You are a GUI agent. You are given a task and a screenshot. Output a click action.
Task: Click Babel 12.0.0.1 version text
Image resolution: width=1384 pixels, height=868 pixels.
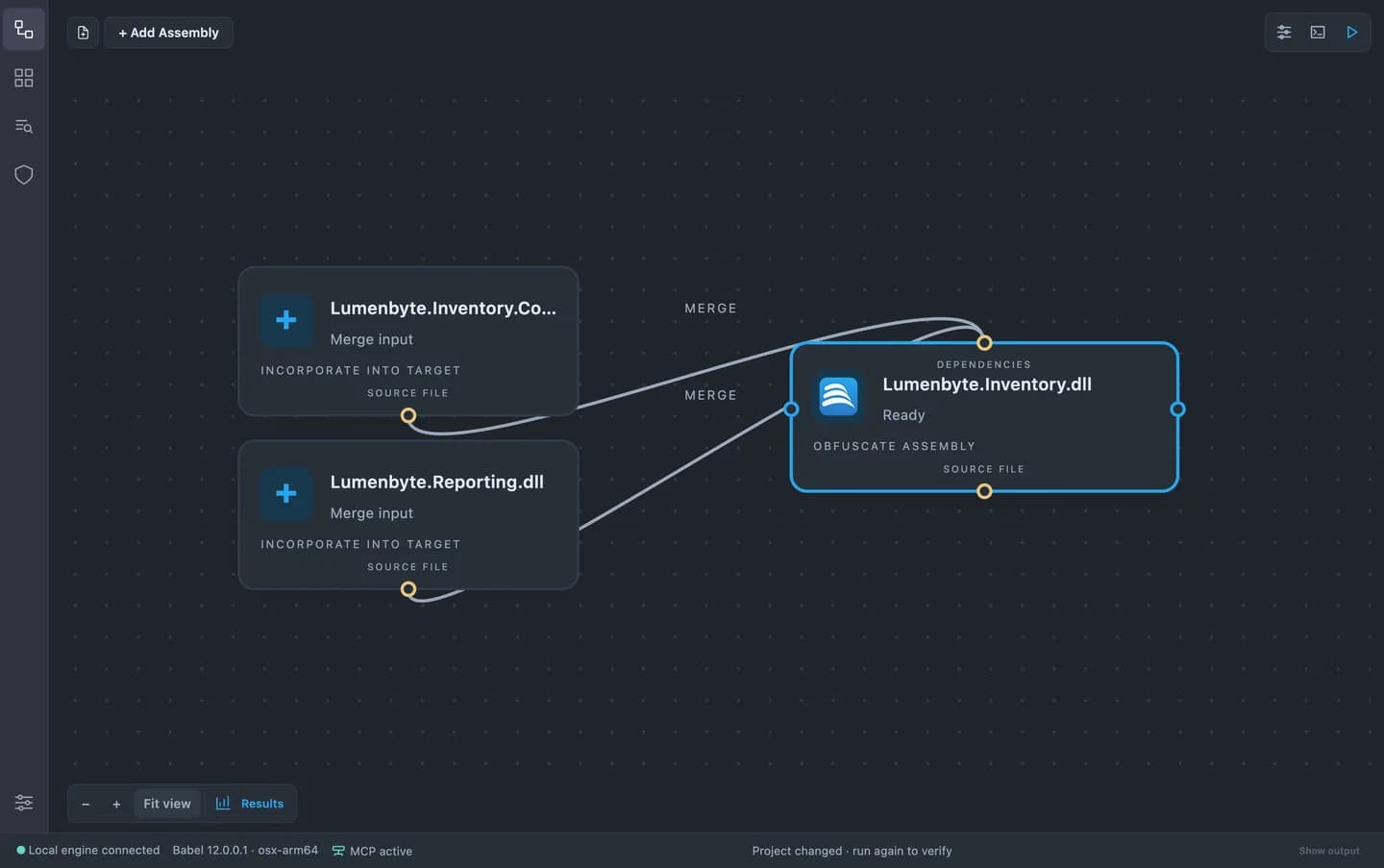coord(245,851)
